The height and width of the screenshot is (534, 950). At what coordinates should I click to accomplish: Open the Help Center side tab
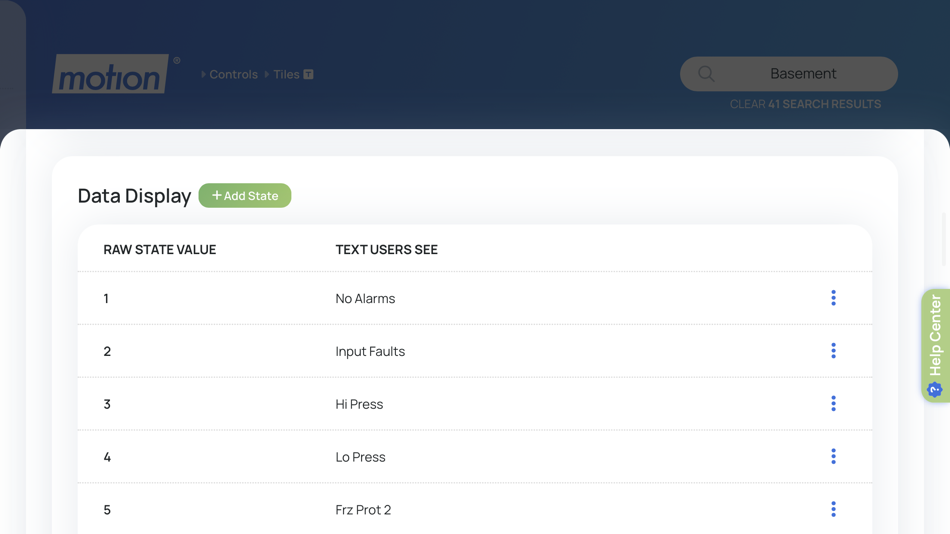coord(935,345)
